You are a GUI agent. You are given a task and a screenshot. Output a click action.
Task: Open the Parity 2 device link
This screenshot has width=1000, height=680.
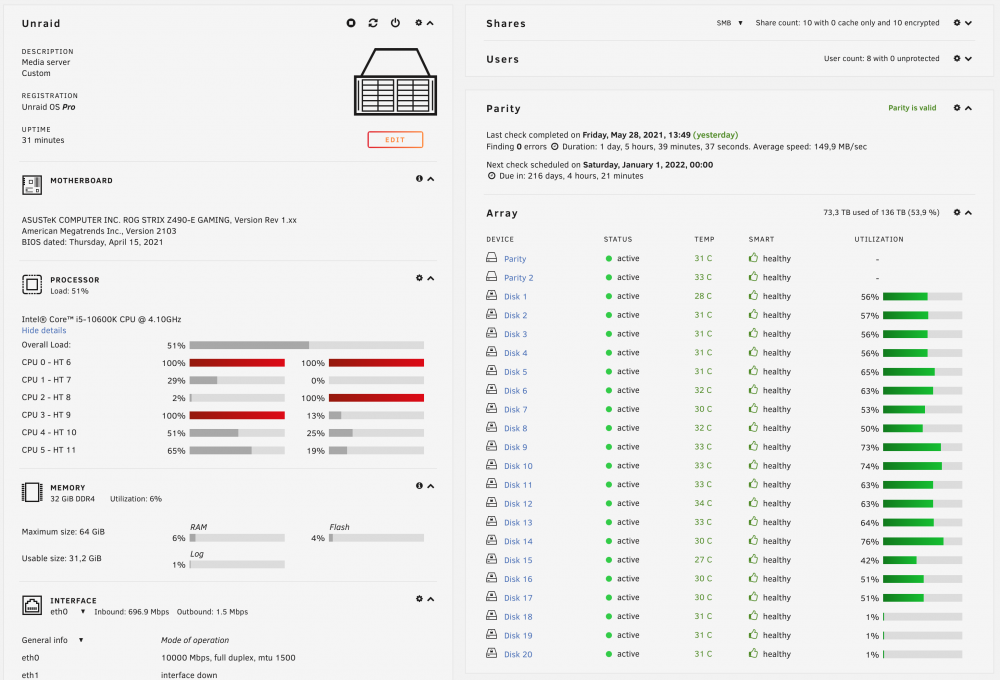pos(518,278)
